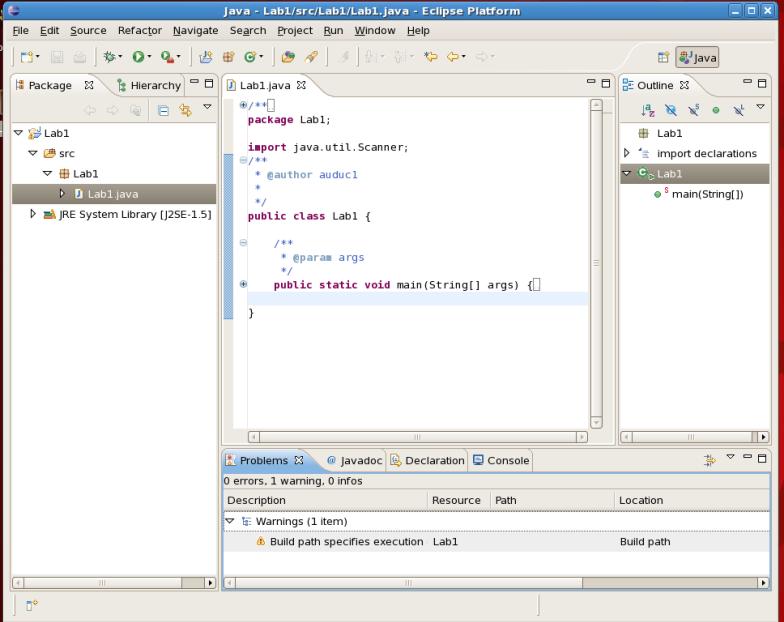Viewport: 784px width, 622px height.
Task: Toggle Hide Fields in the Outline view
Action: [x=671, y=108]
